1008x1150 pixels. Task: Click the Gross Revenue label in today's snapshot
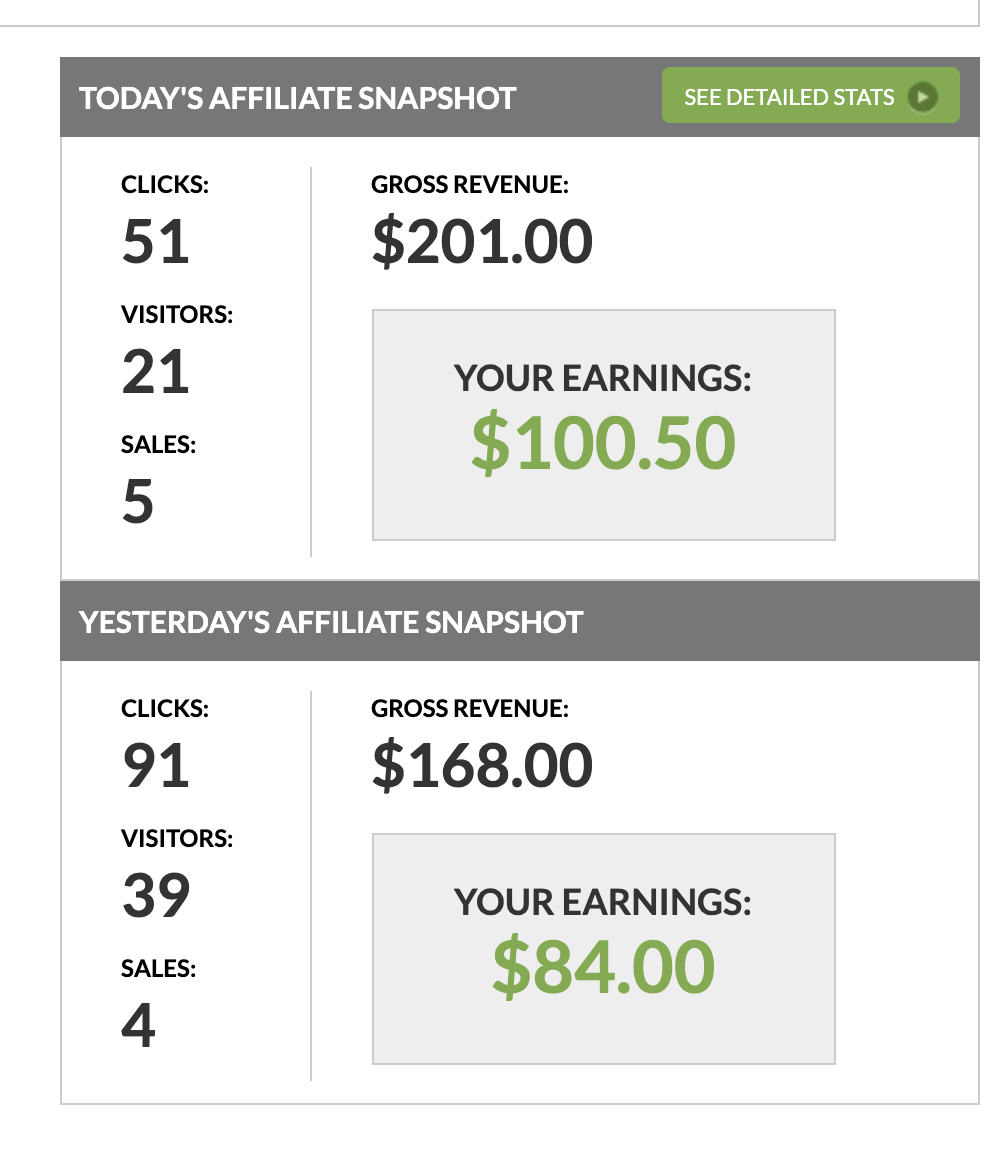(469, 185)
